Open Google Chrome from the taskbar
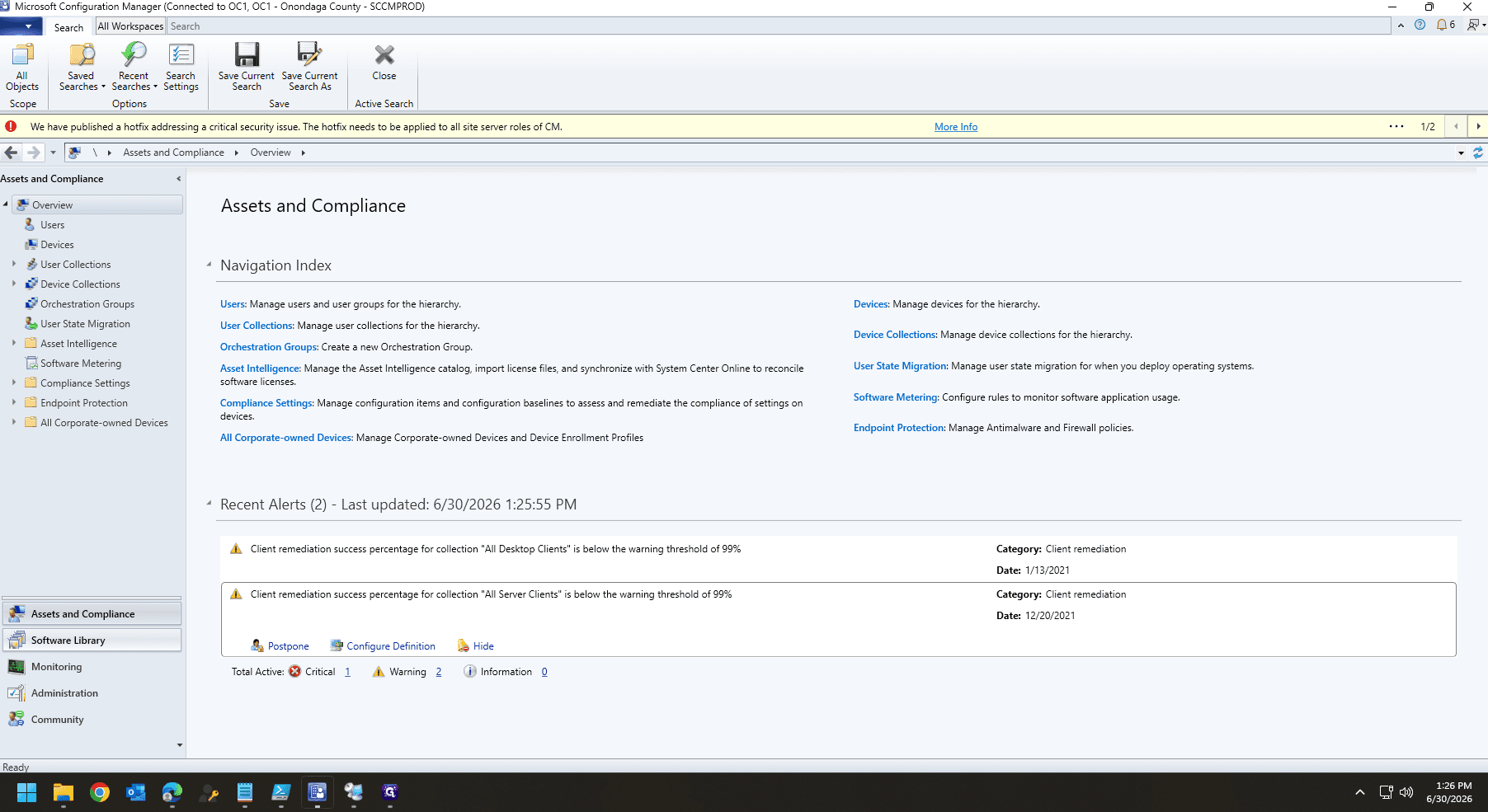 tap(100, 792)
